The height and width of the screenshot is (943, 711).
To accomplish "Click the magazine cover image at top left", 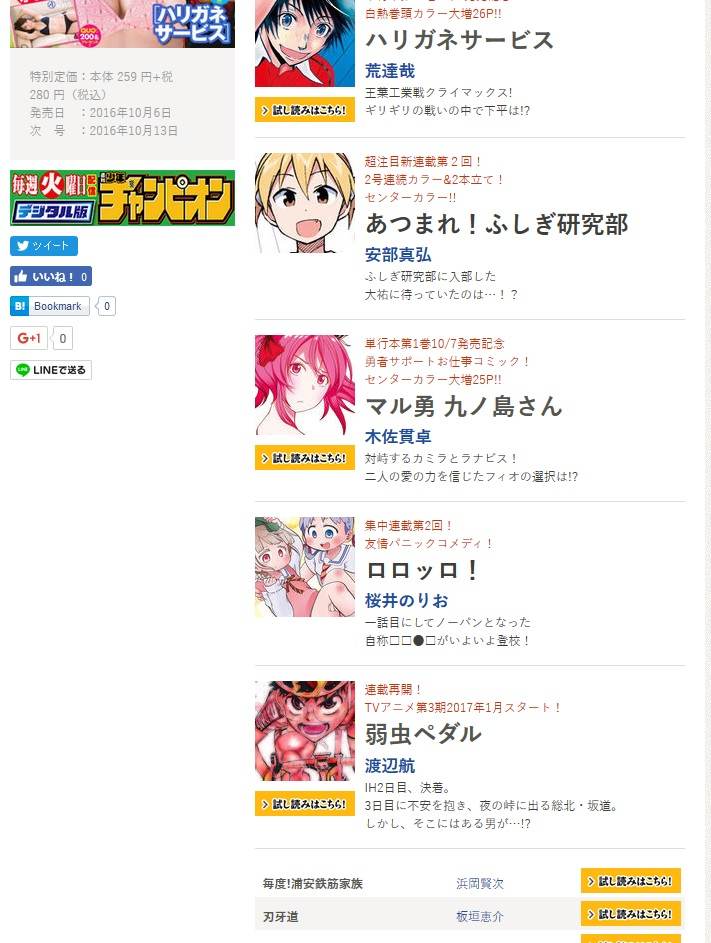I will pyautogui.click(x=123, y=23).
